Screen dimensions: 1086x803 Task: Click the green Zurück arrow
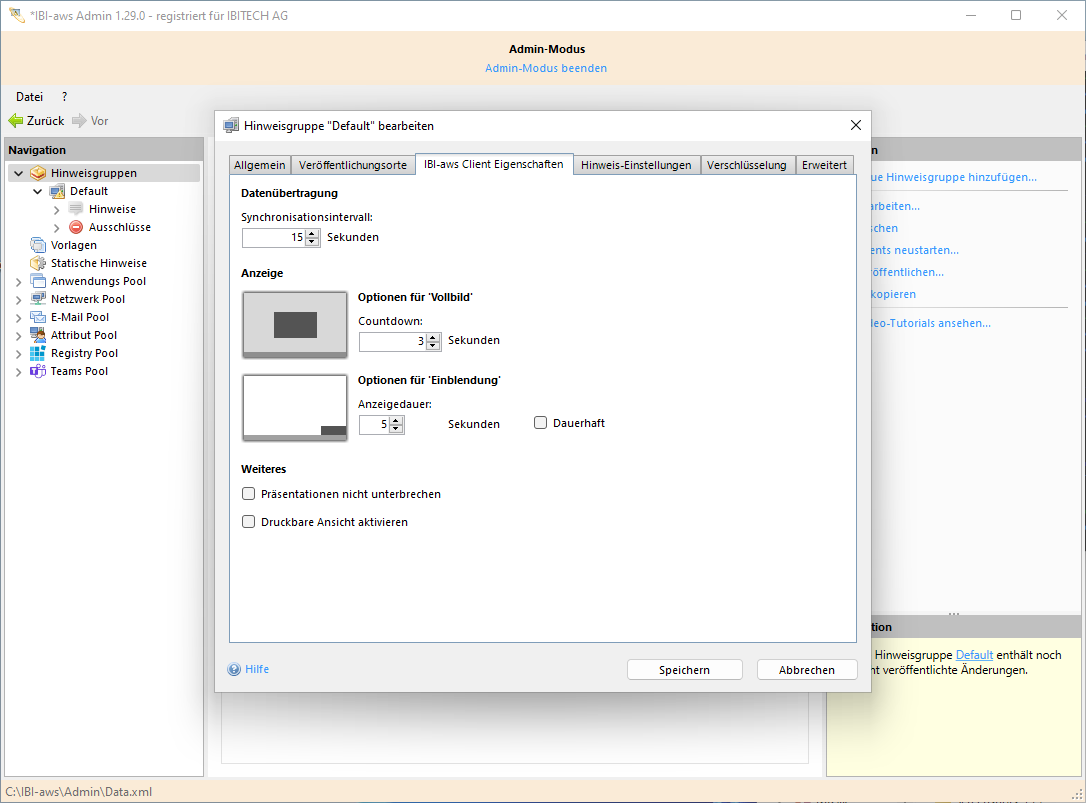click(16, 121)
